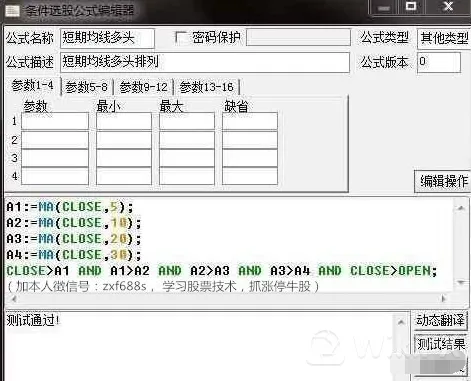Click code line A1:=MA(CLOSE,5);

click(x=70, y=207)
